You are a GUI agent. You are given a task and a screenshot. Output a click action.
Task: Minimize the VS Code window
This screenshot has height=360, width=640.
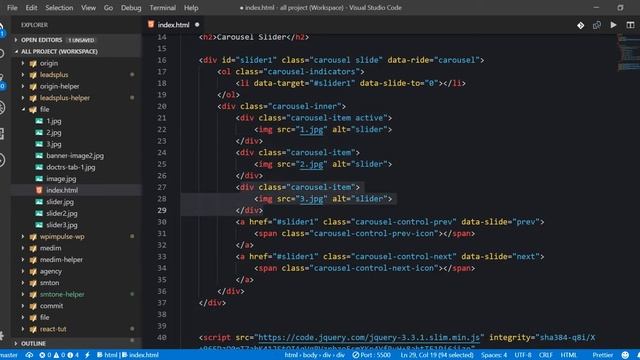pyautogui.click(x=596, y=8)
